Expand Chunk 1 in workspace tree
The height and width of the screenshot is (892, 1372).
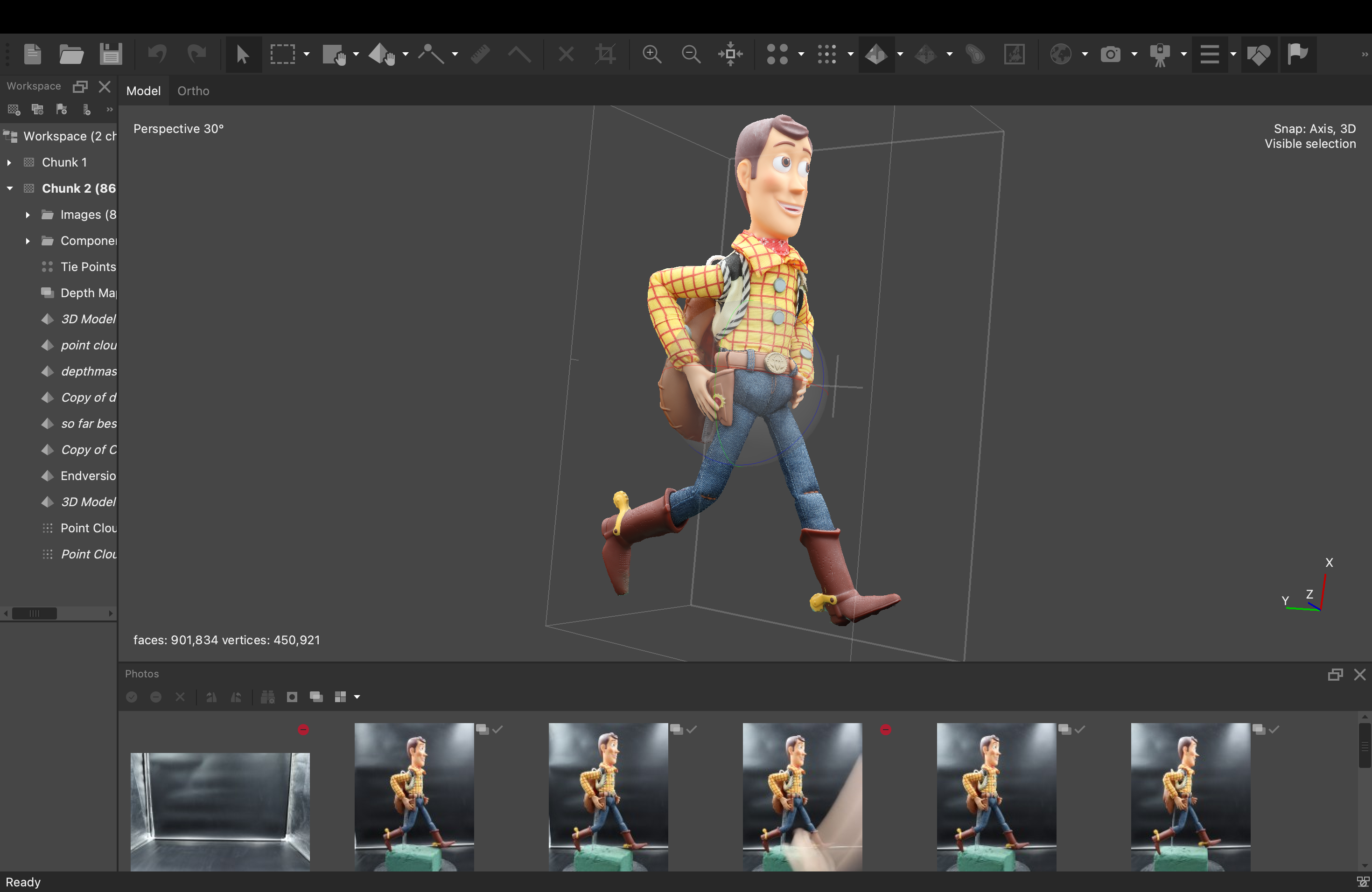pyautogui.click(x=9, y=162)
